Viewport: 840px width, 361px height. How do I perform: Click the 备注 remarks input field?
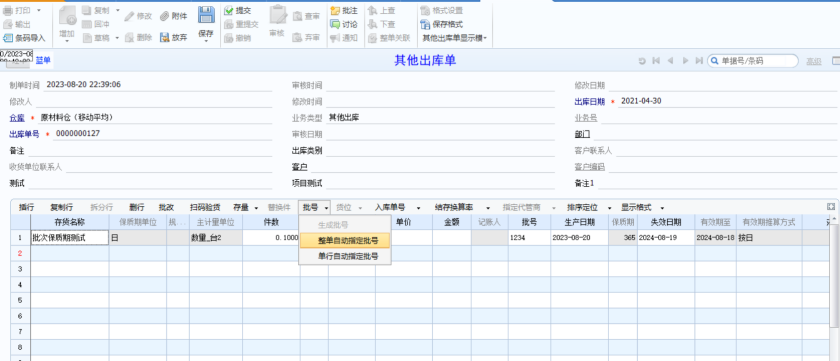pyautogui.click(x=150, y=151)
